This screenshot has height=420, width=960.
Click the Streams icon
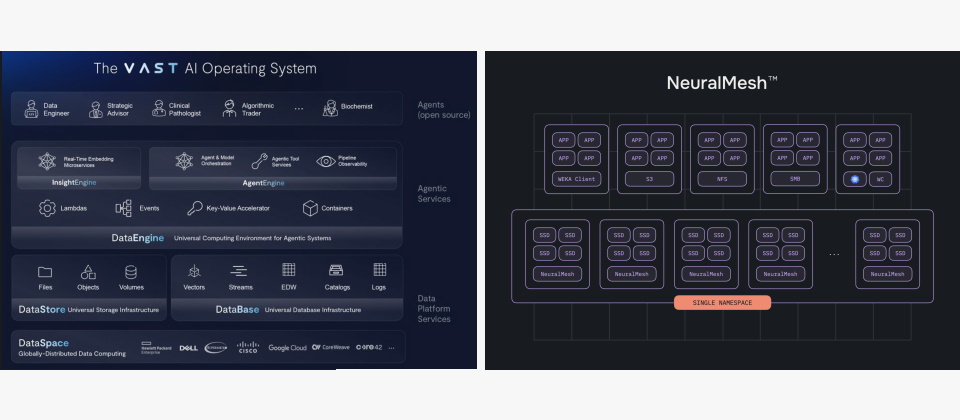coord(240,271)
